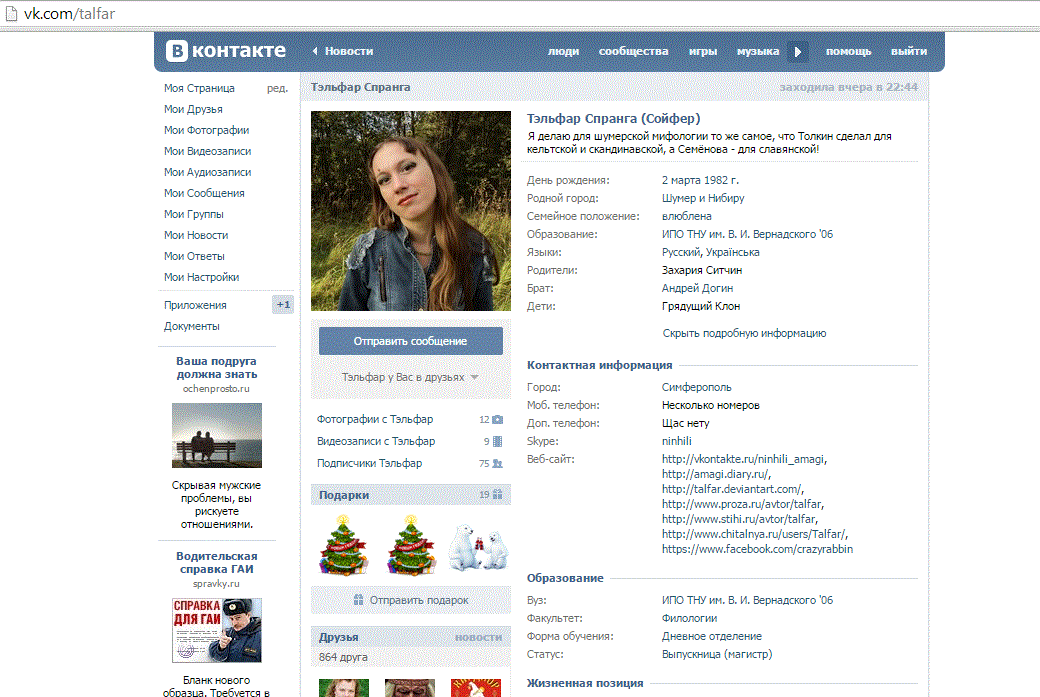Open Мои Аудиозаписи in sidebar
This screenshot has width=1040, height=697.
point(208,172)
